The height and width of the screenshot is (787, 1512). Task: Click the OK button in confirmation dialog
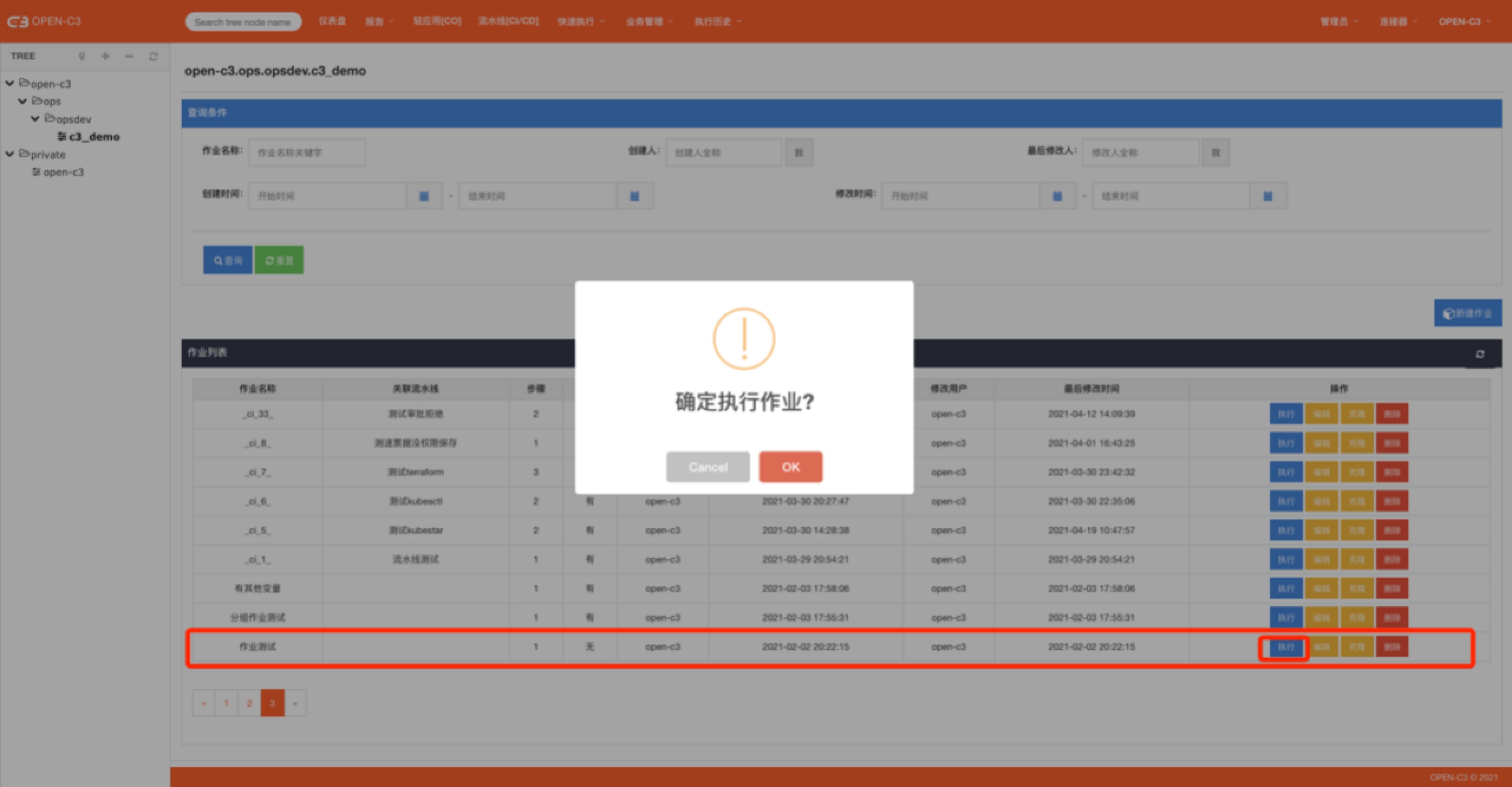click(x=790, y=467)
